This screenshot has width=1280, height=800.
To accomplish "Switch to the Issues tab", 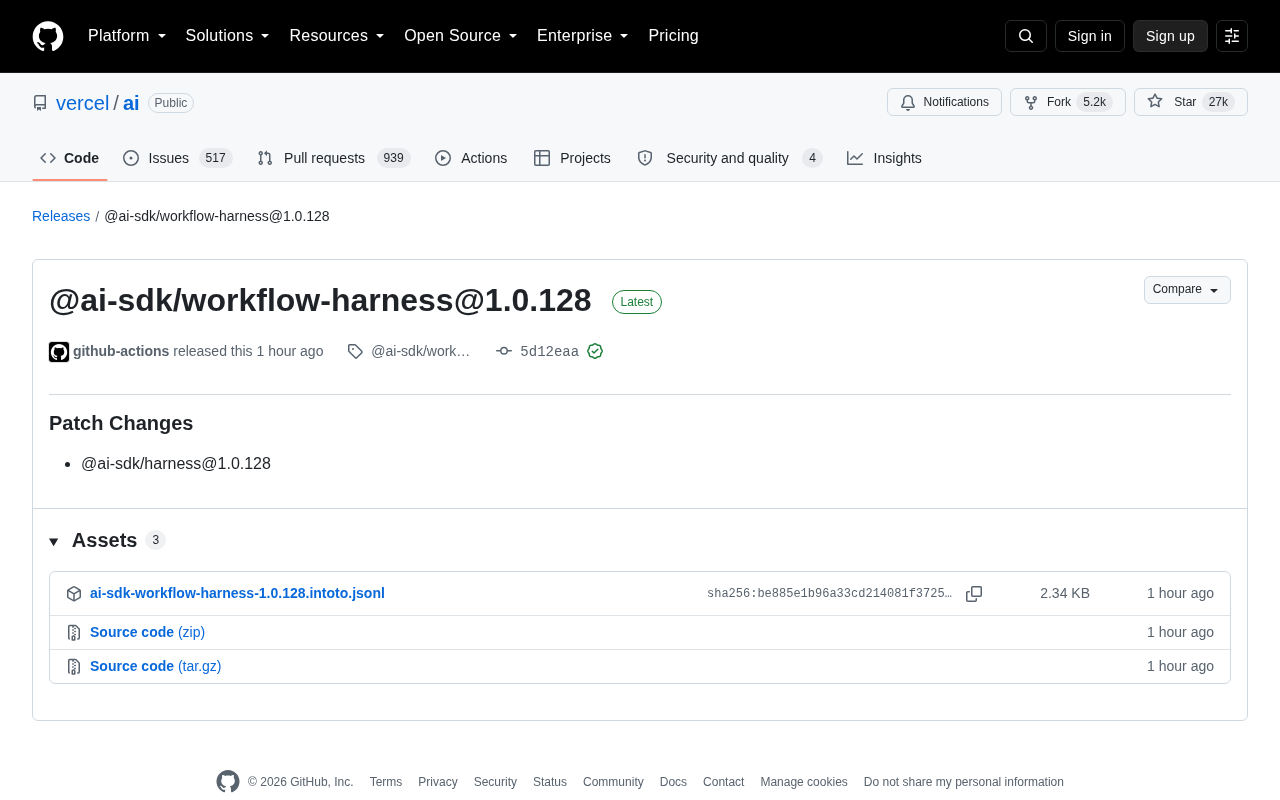I will pos(177,158).
